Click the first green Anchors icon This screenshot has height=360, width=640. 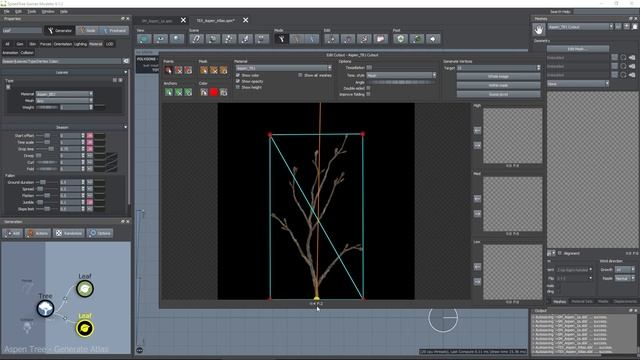point(169,92)
